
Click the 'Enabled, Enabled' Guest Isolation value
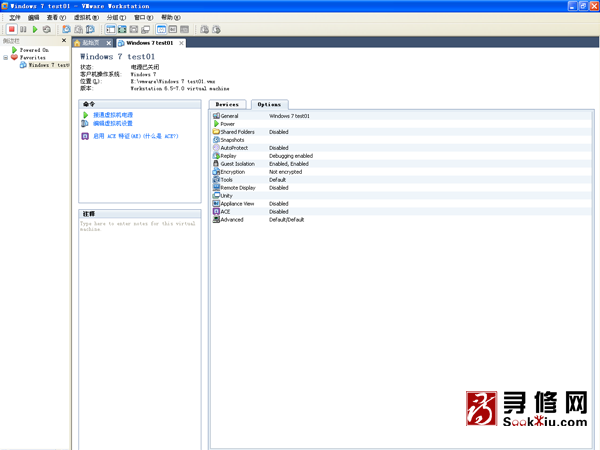[289, 164]
